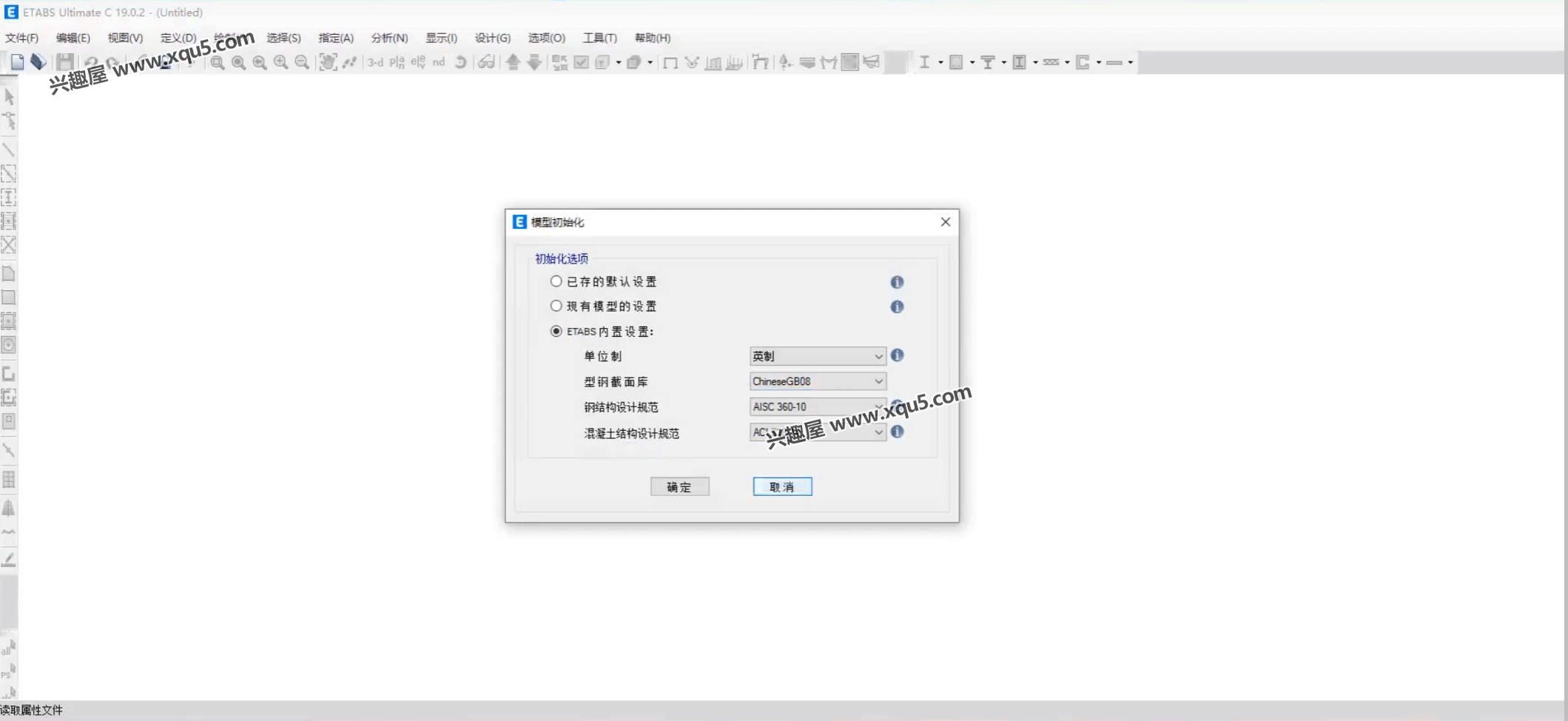1568x721 pixels.
Task: Open the 设计(G) menu
Action: pyautogui.click(x=493, y=38)
